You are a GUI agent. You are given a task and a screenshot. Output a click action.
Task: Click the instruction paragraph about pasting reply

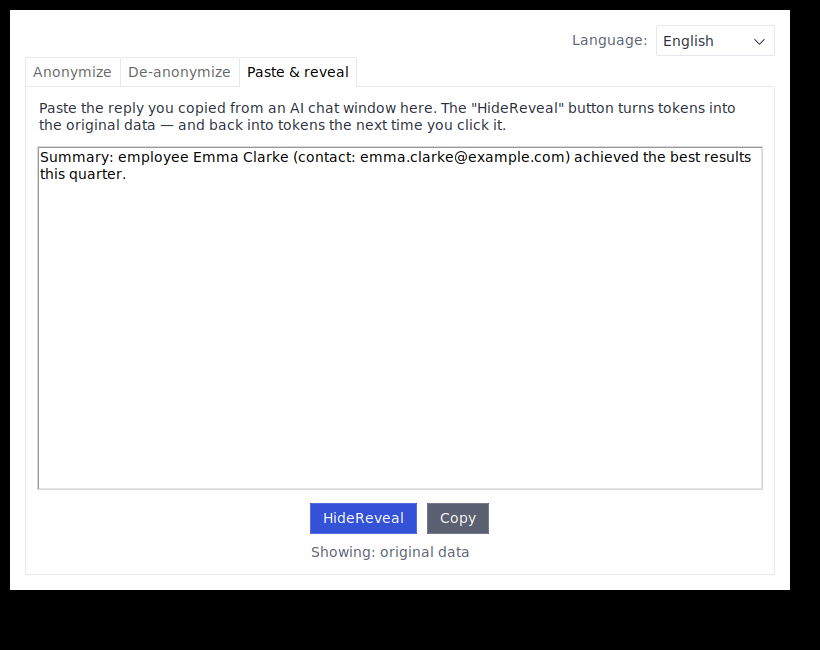click(387, 117)
